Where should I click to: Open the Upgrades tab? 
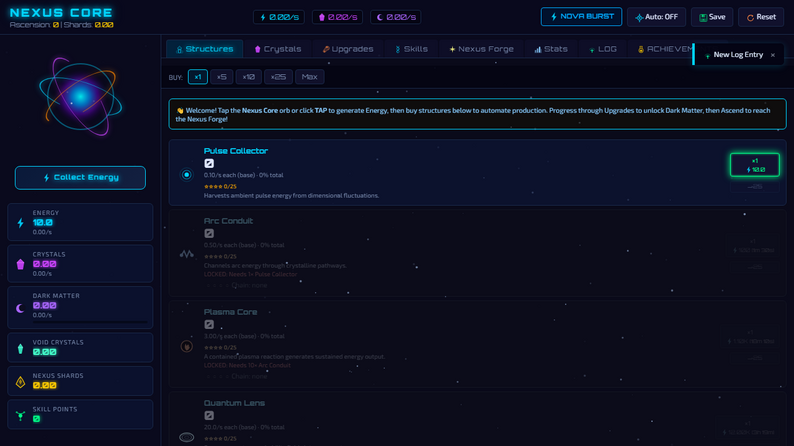348,49
